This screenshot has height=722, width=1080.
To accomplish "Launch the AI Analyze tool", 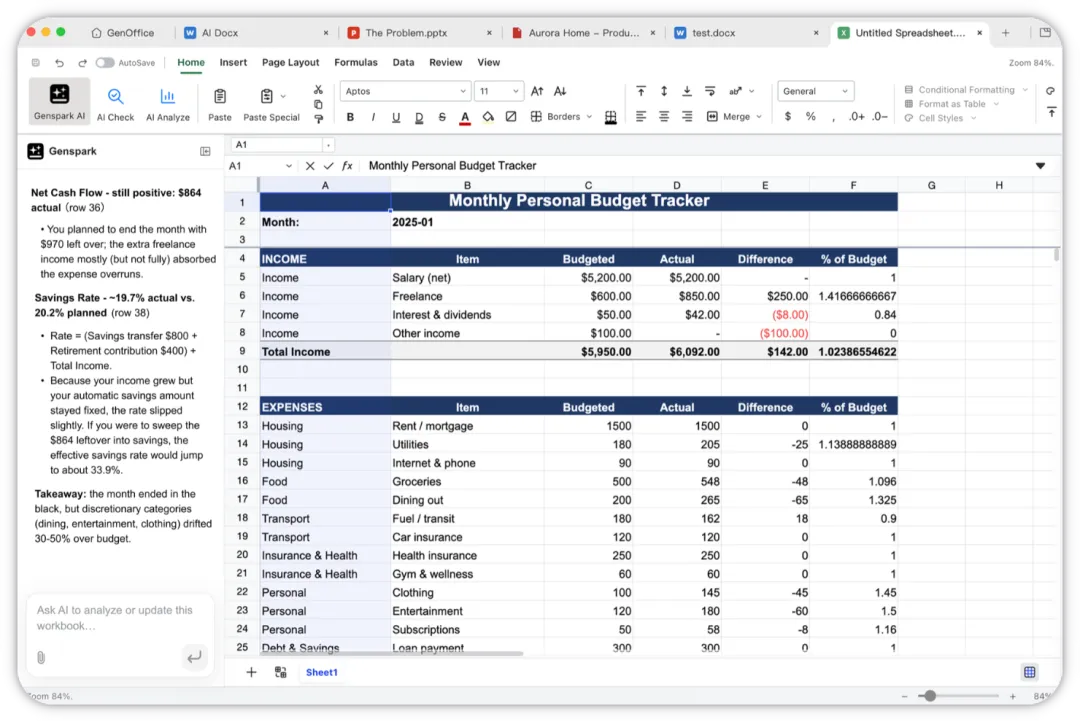I will 167,104.
